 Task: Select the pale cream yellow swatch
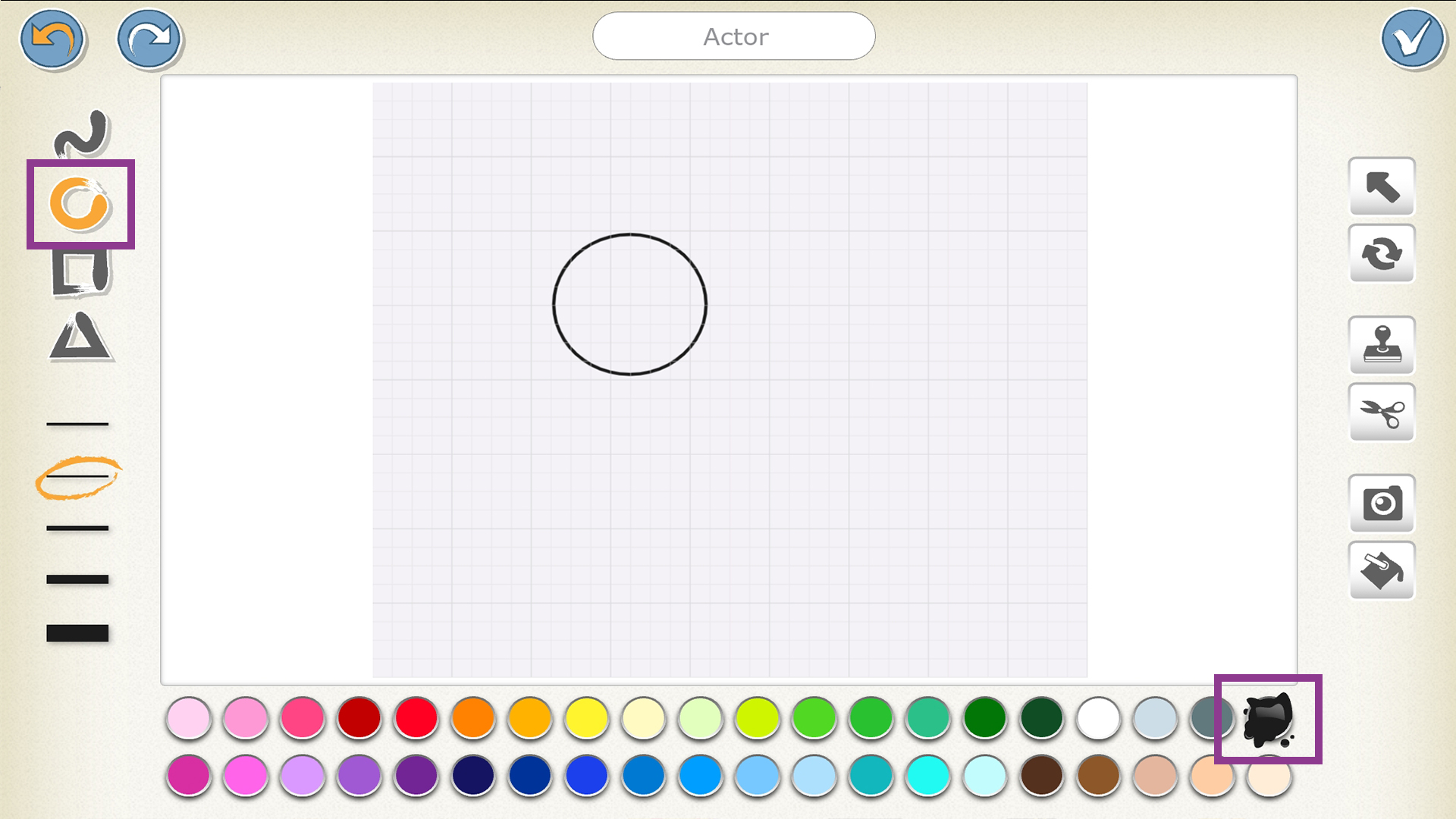tap(644, 717)
